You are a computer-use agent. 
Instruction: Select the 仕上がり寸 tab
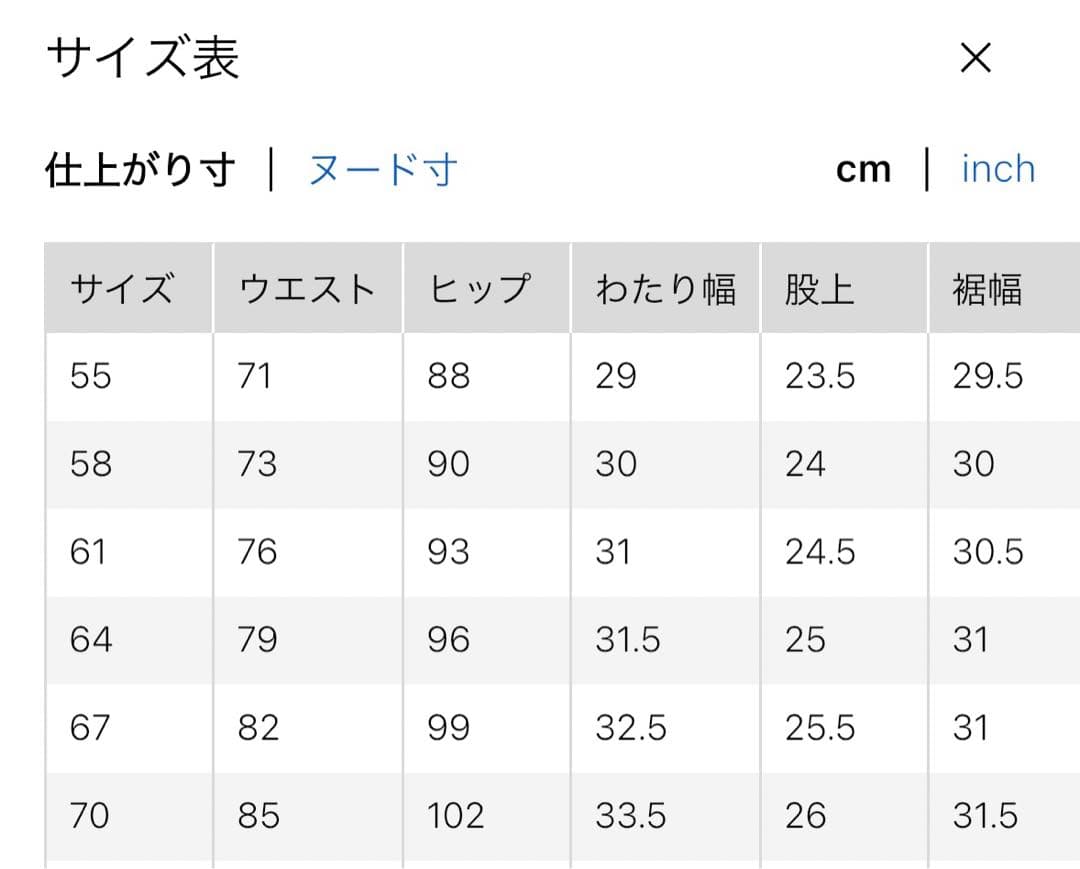click(x=140, y=170)
